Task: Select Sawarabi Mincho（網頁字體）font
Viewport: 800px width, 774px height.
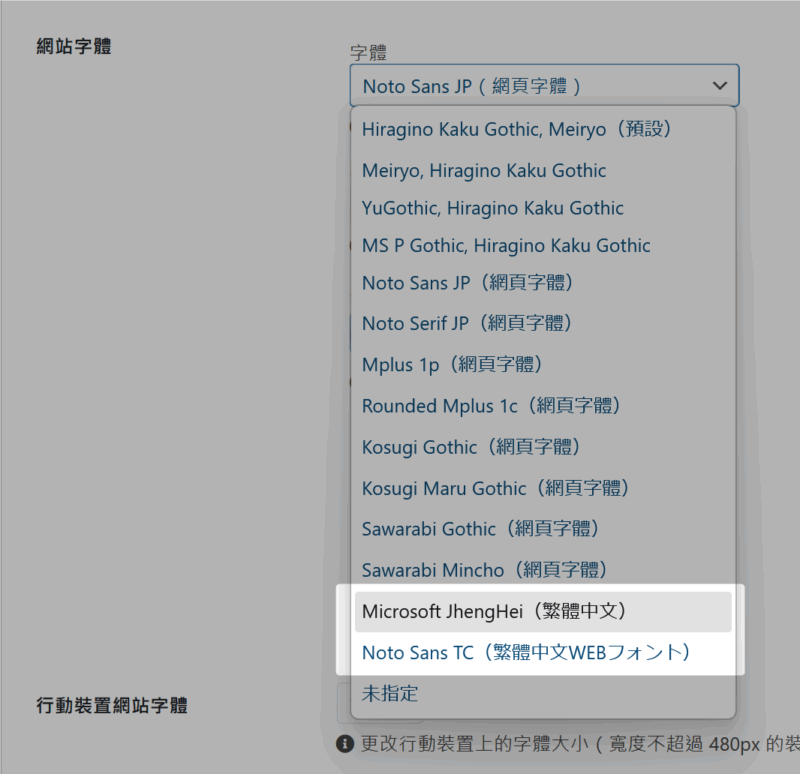Action: click(x=543, y=570)
